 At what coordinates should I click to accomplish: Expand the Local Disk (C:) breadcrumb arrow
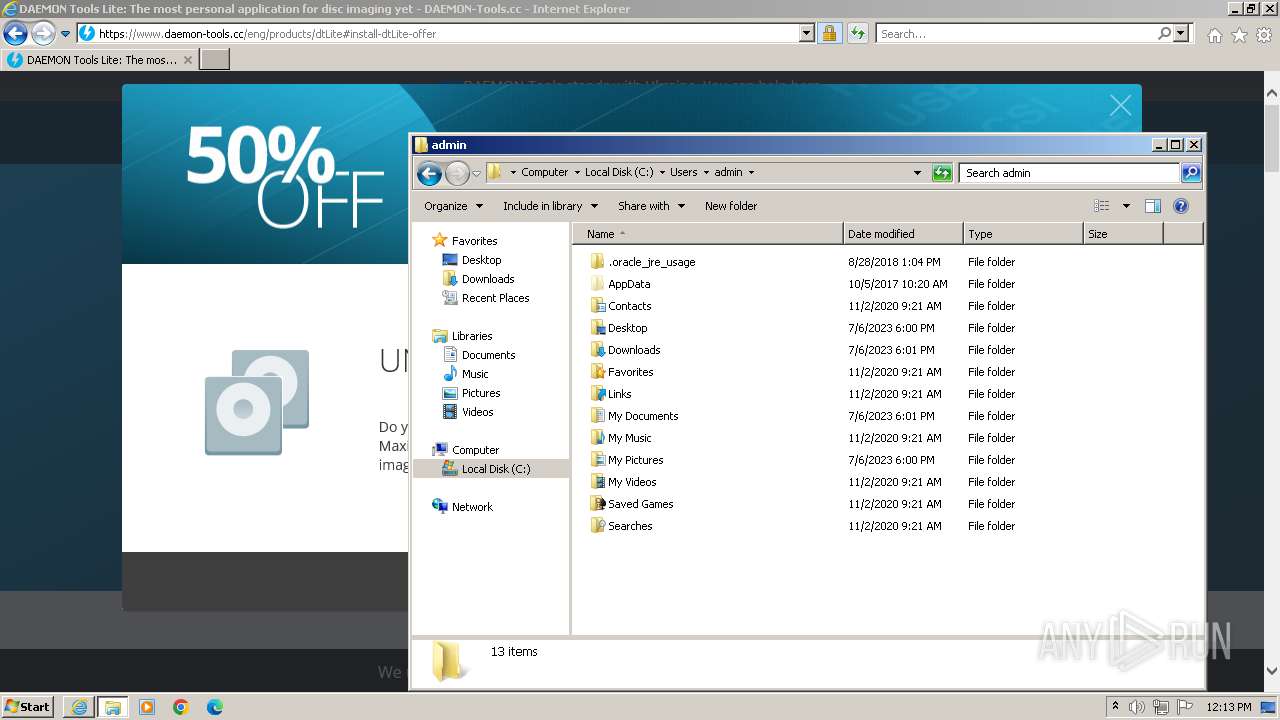662,172
